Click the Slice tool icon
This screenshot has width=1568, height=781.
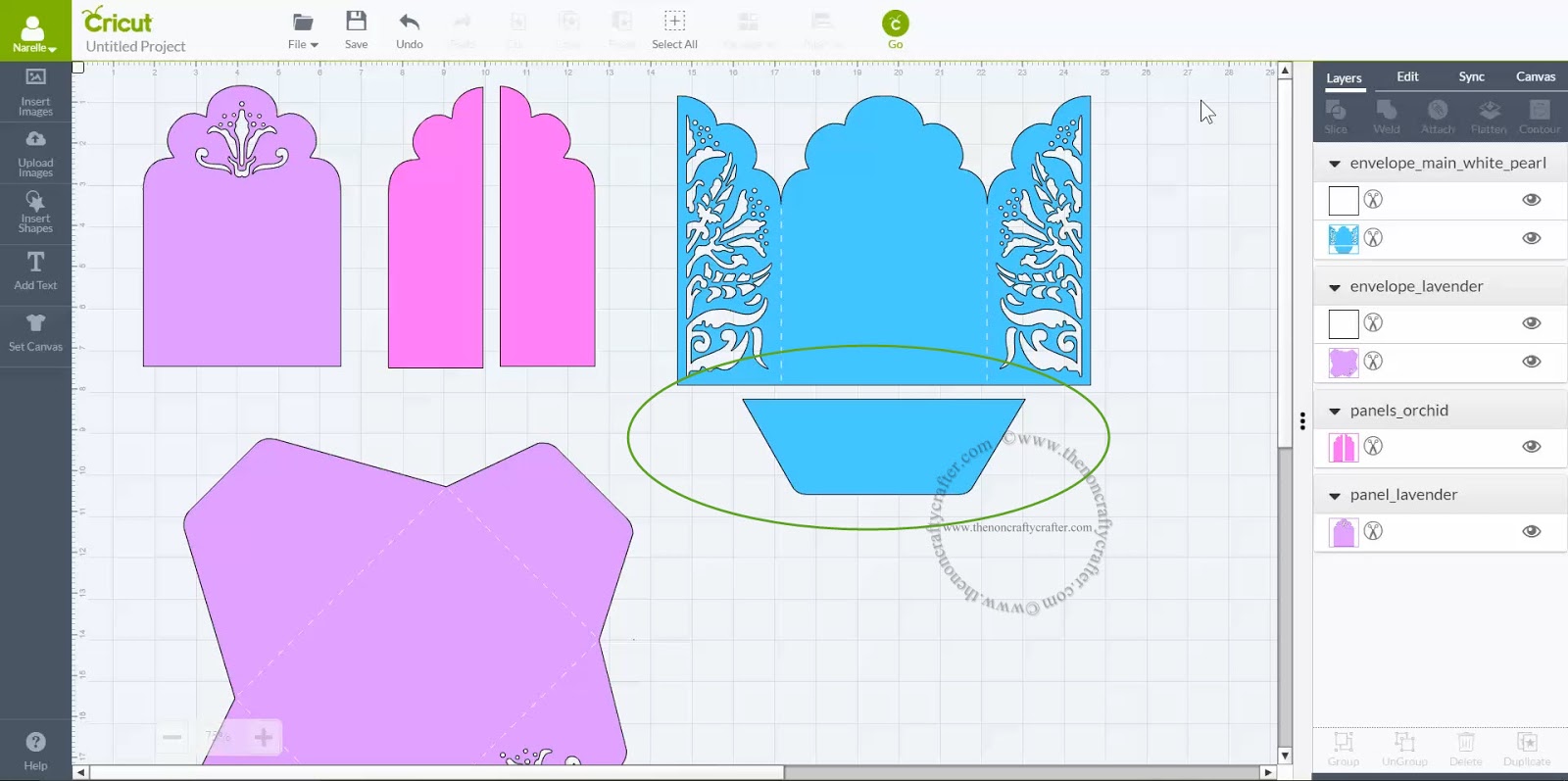click(1336, 117)
